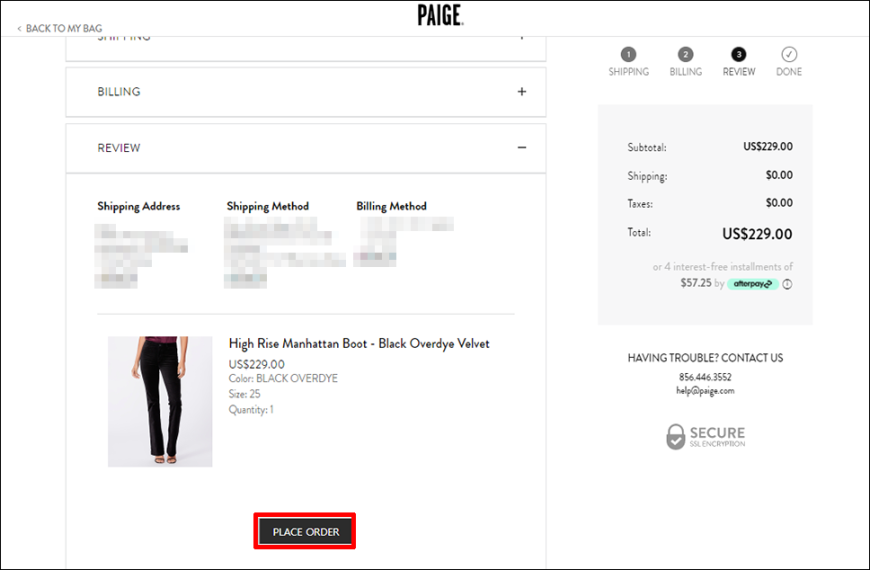Open High Rise Manhattan Boot product title
870x570 pixels.
[x=359, y=344]
